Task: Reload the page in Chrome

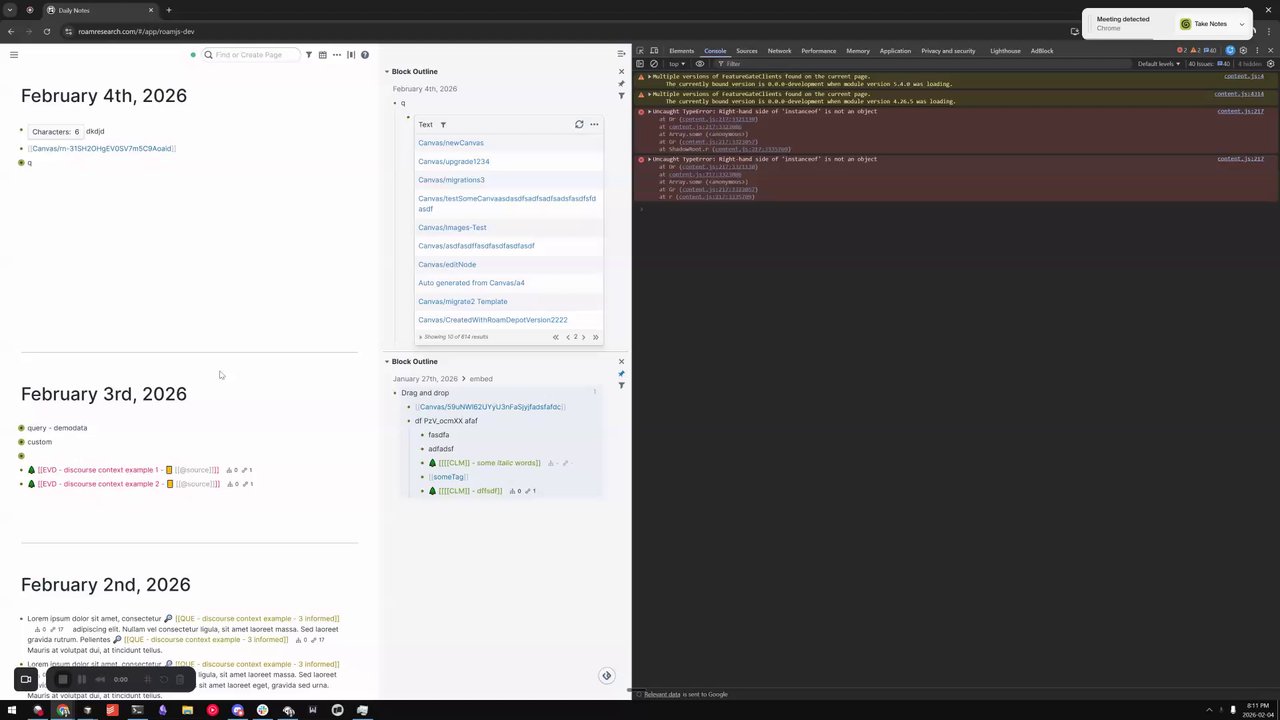Action: (x=47, y=31)
